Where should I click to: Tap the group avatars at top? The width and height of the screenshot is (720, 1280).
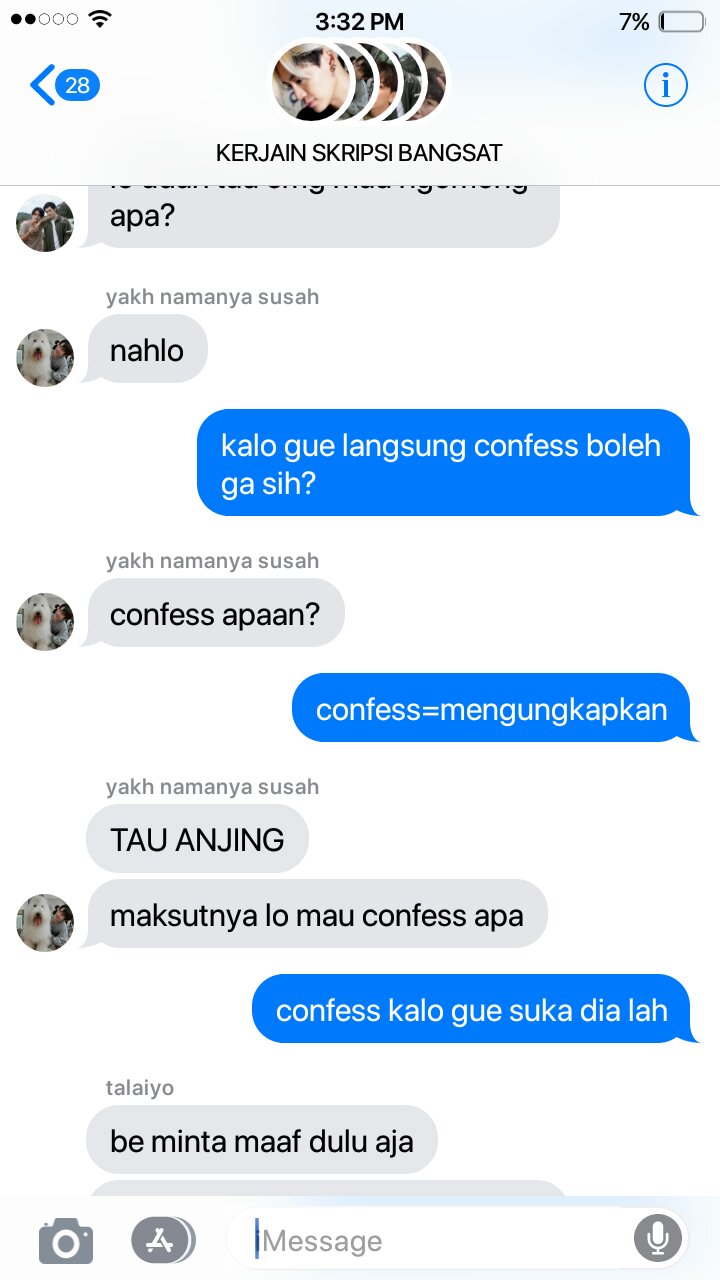coord(360,82)
